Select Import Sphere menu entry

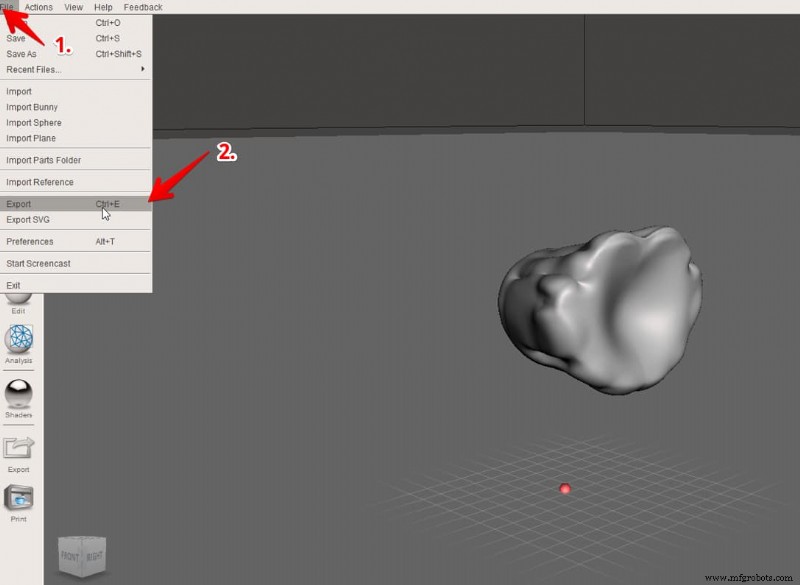(x=76, y=122)
